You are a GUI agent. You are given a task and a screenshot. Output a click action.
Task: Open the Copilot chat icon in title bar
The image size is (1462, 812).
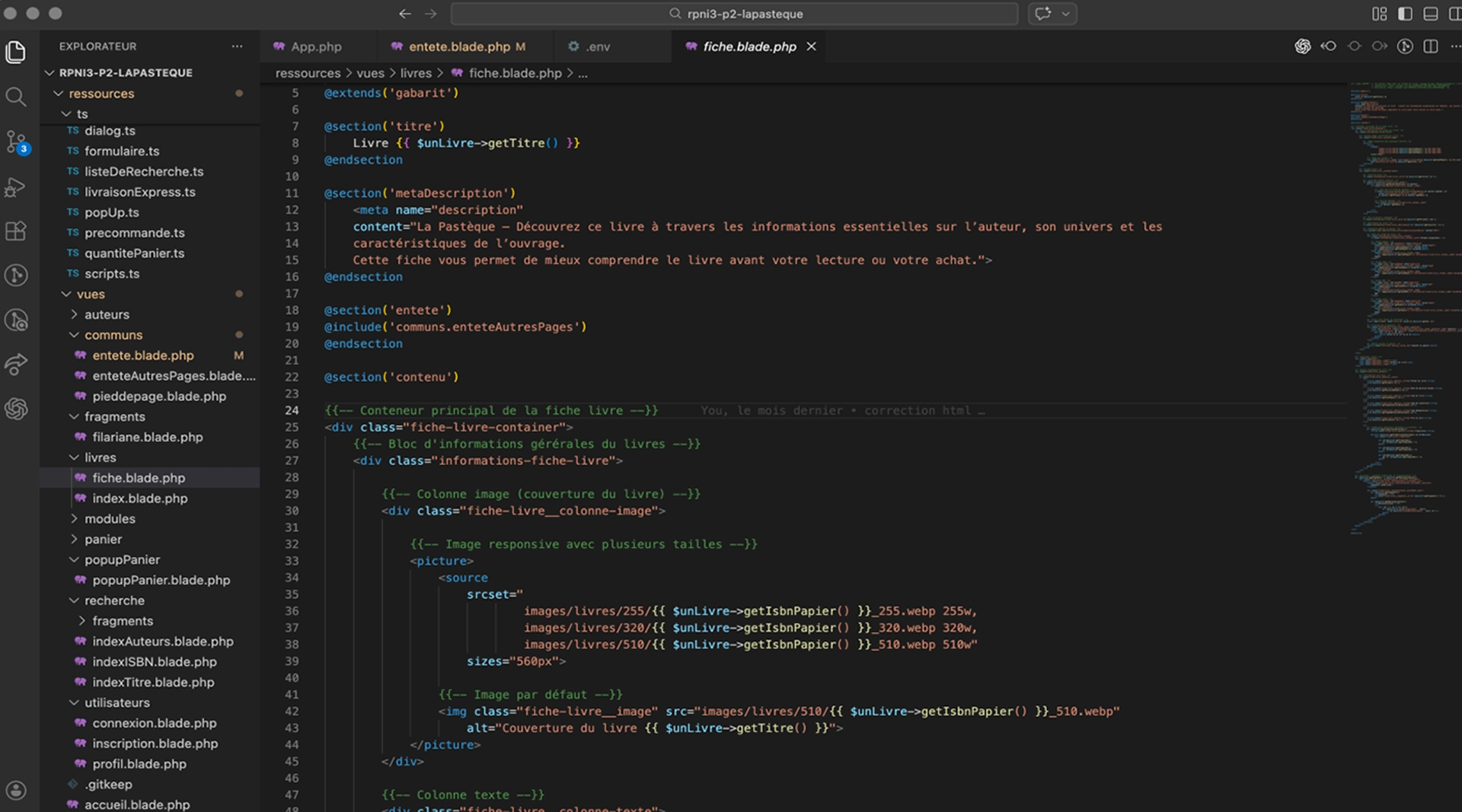(x=1042, y=14)
